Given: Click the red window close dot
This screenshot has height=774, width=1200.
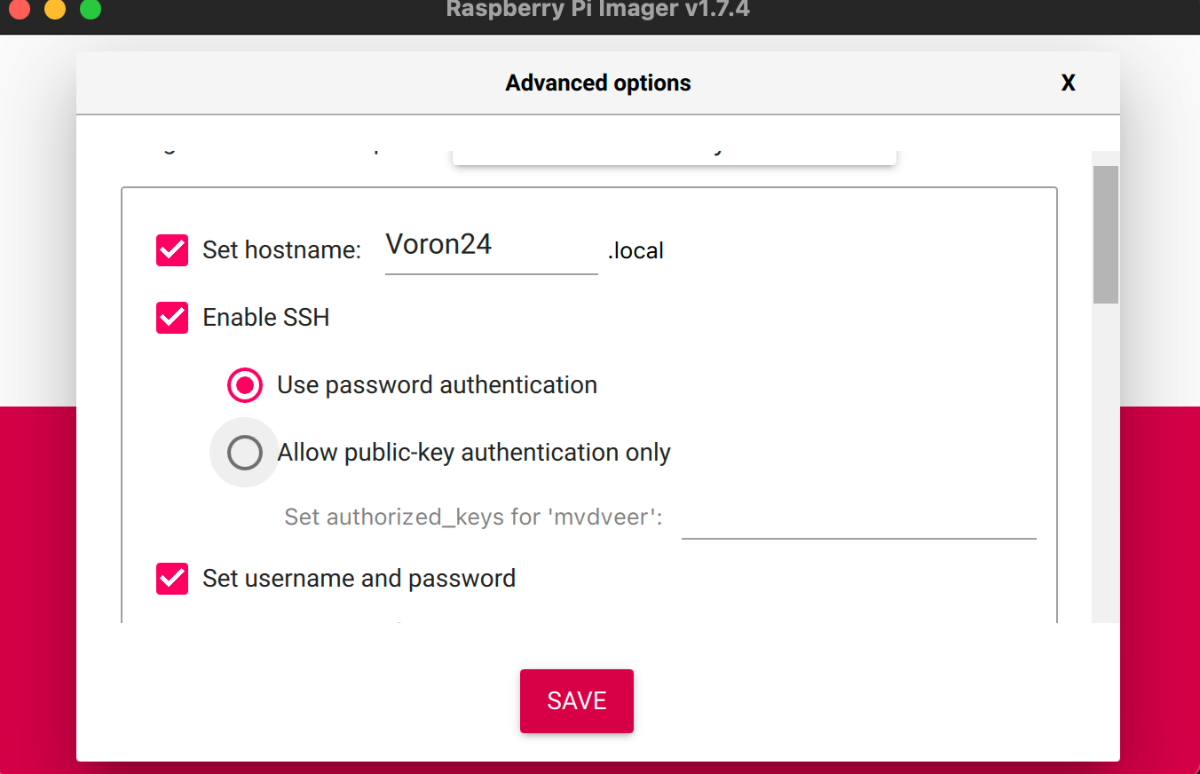Looking at the screenshot, I should click(21, 9).
